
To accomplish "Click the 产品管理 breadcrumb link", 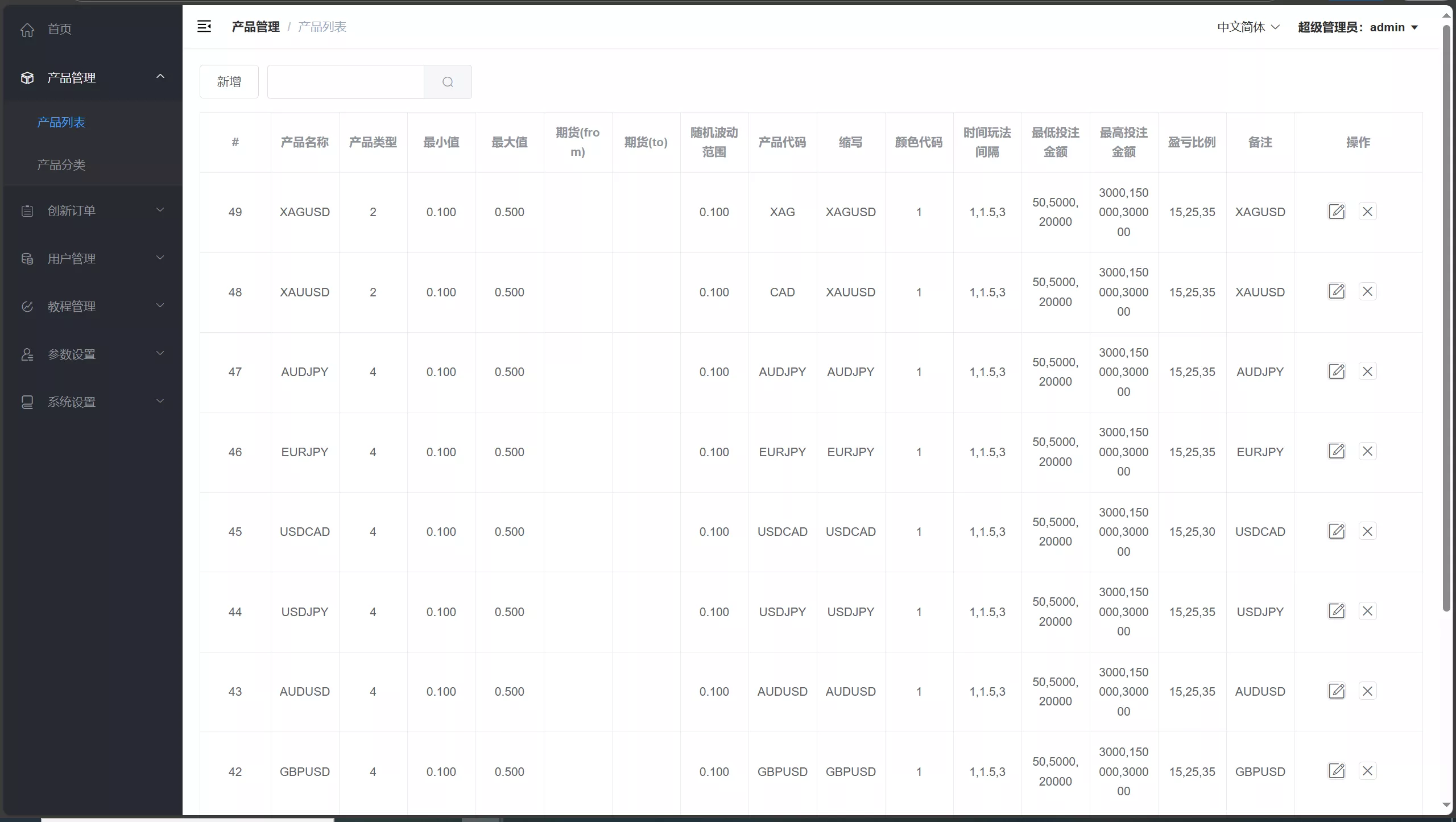I will click(255, 27).
